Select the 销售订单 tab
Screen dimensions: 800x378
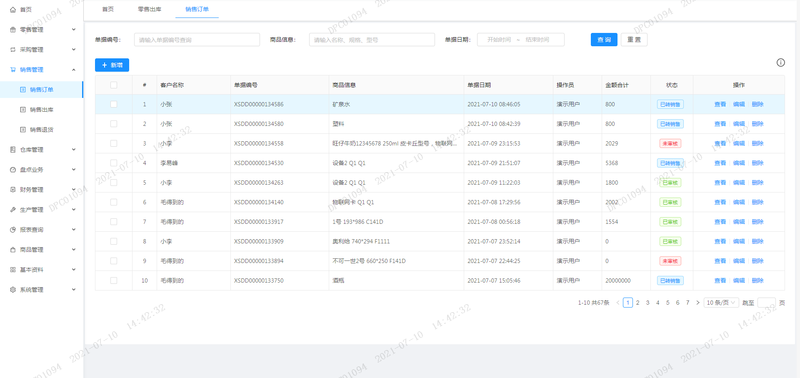click(x=197, y=9)
